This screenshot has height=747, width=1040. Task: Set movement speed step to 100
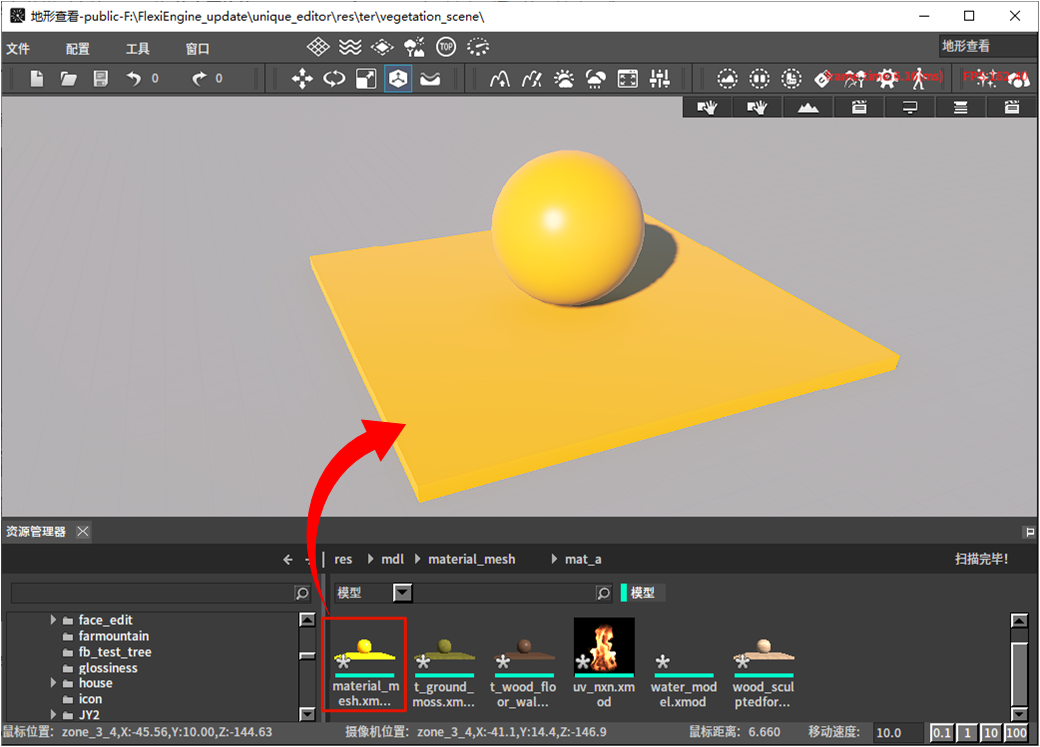tap(1016, 733)
